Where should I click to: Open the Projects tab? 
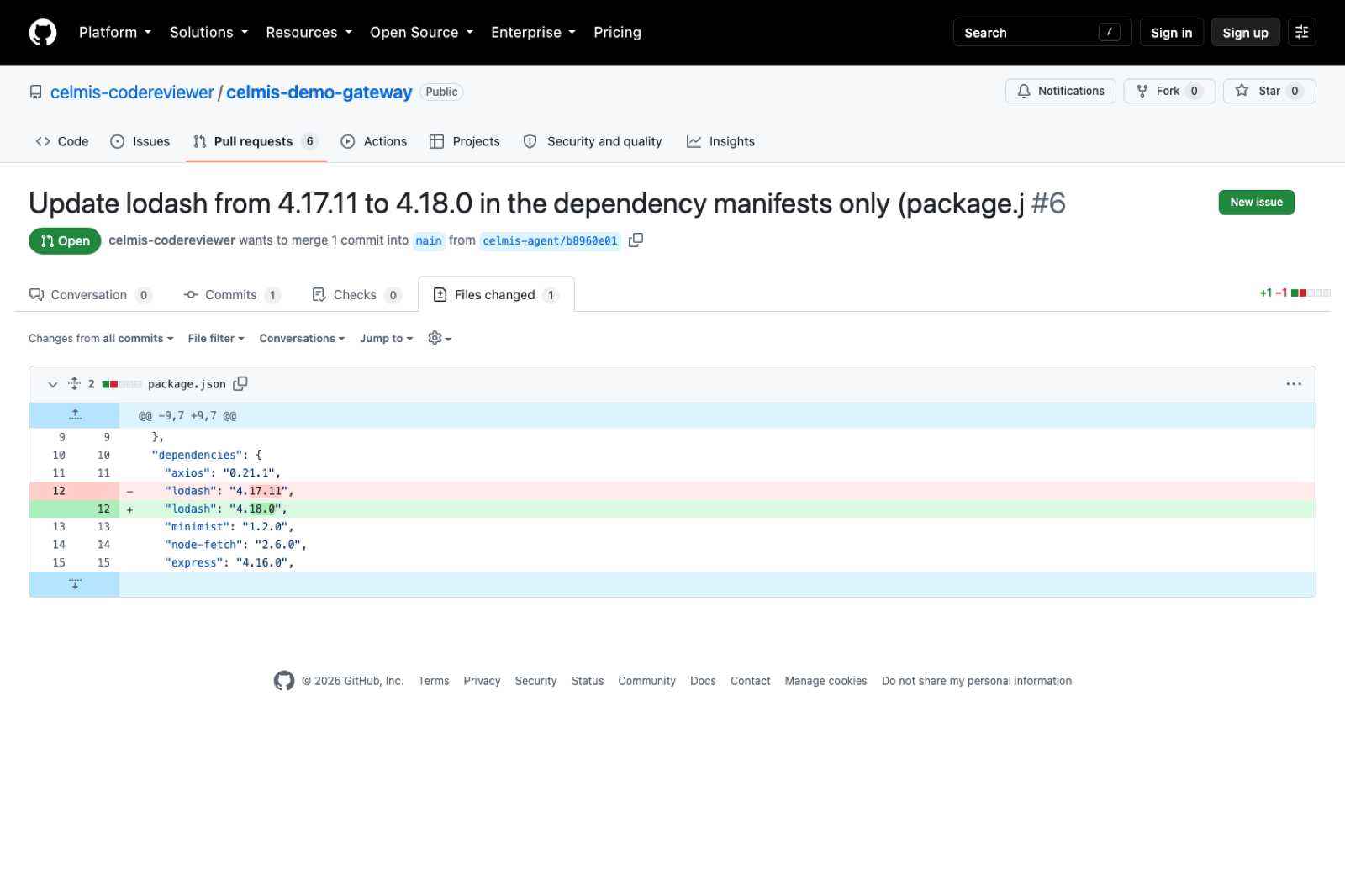tap(465, 141)
